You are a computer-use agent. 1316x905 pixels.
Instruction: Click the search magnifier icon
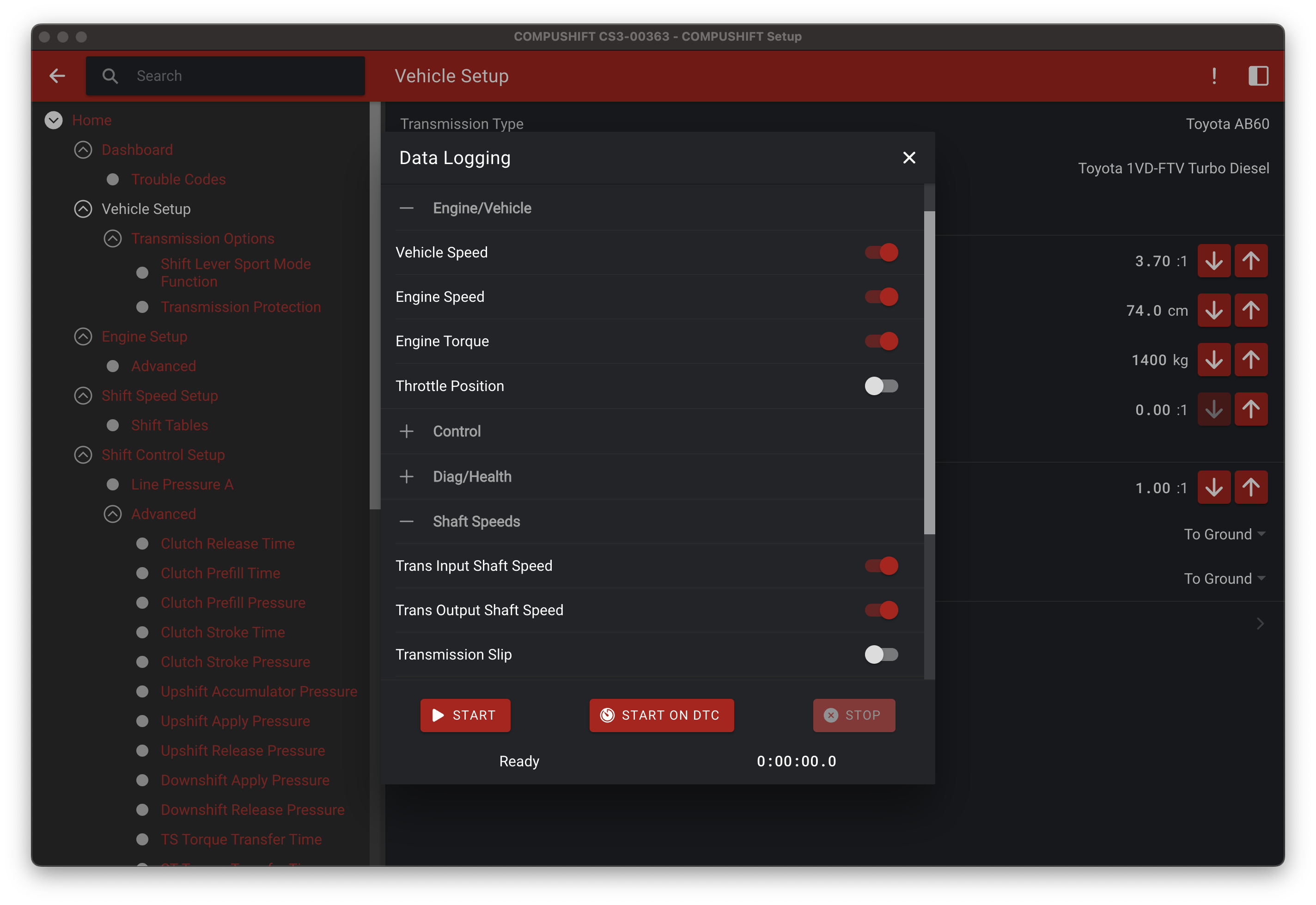110,76
